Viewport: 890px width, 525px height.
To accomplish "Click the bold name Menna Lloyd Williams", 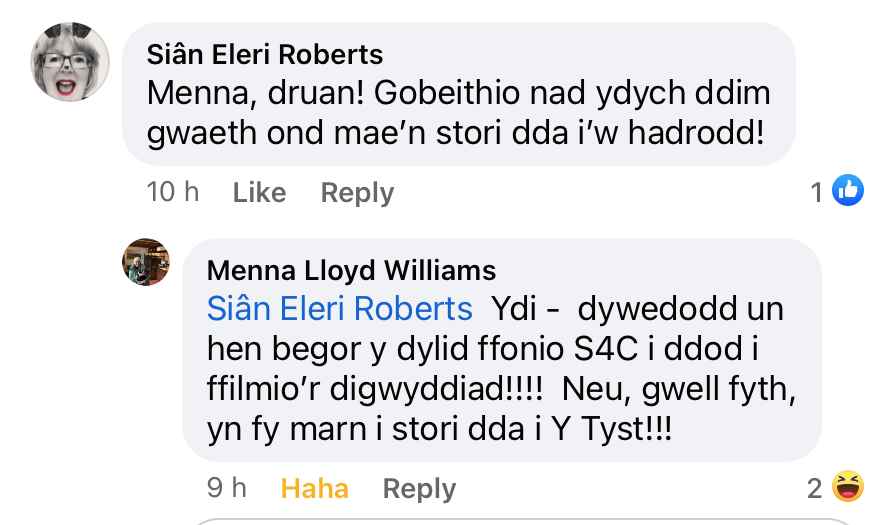I will (x=351, y=271).
